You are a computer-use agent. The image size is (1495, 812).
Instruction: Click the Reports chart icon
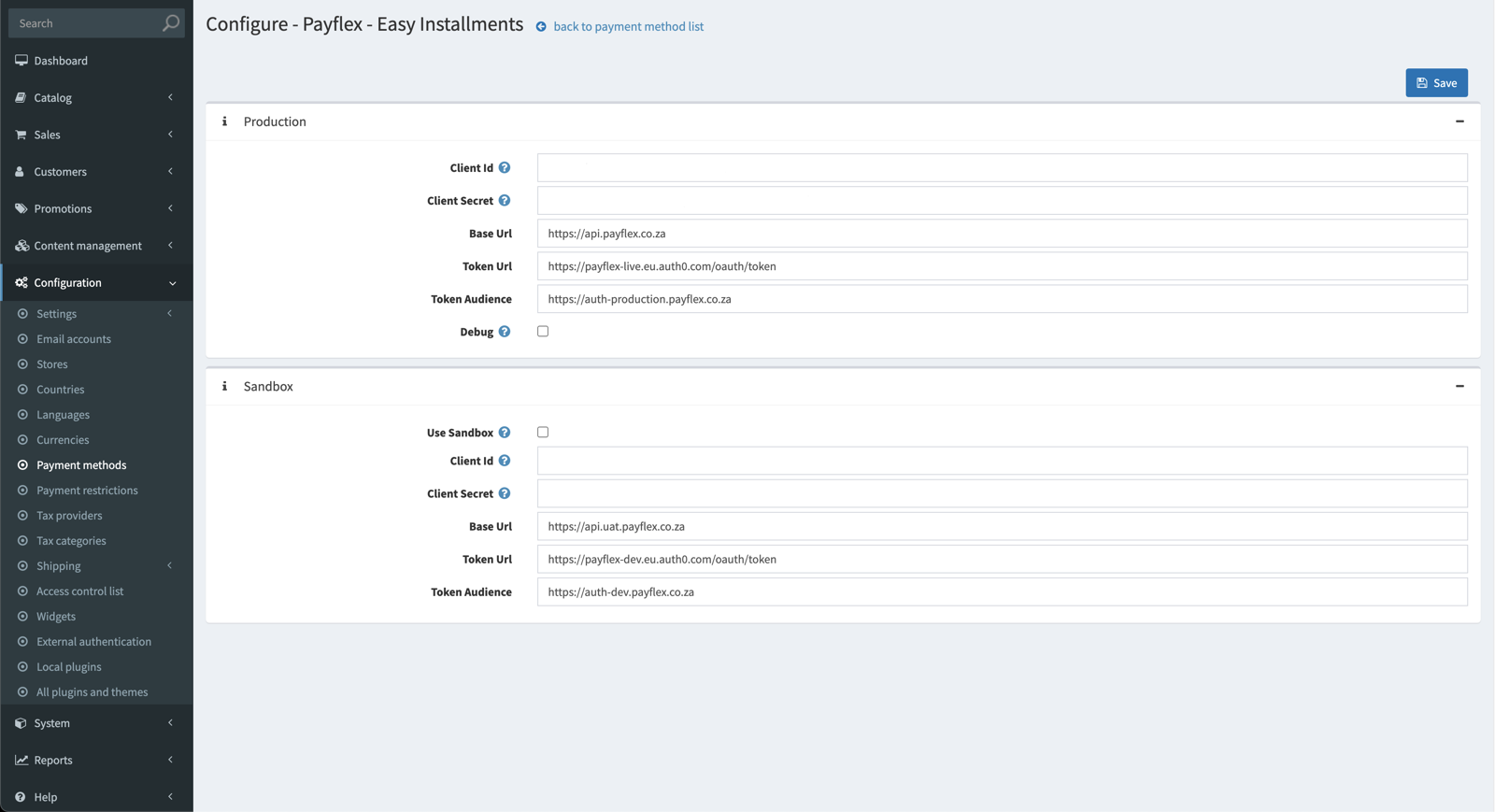pos(21,760)
